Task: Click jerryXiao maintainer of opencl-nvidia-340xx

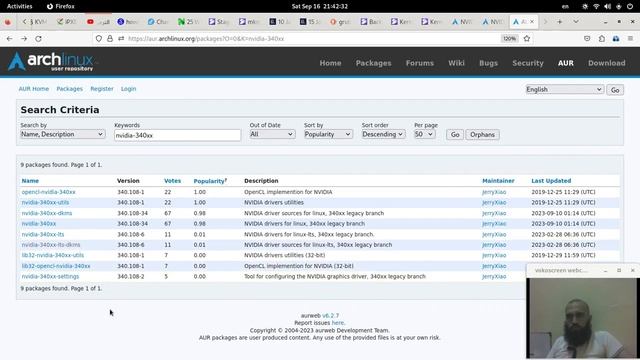Action: click(494, 192)
